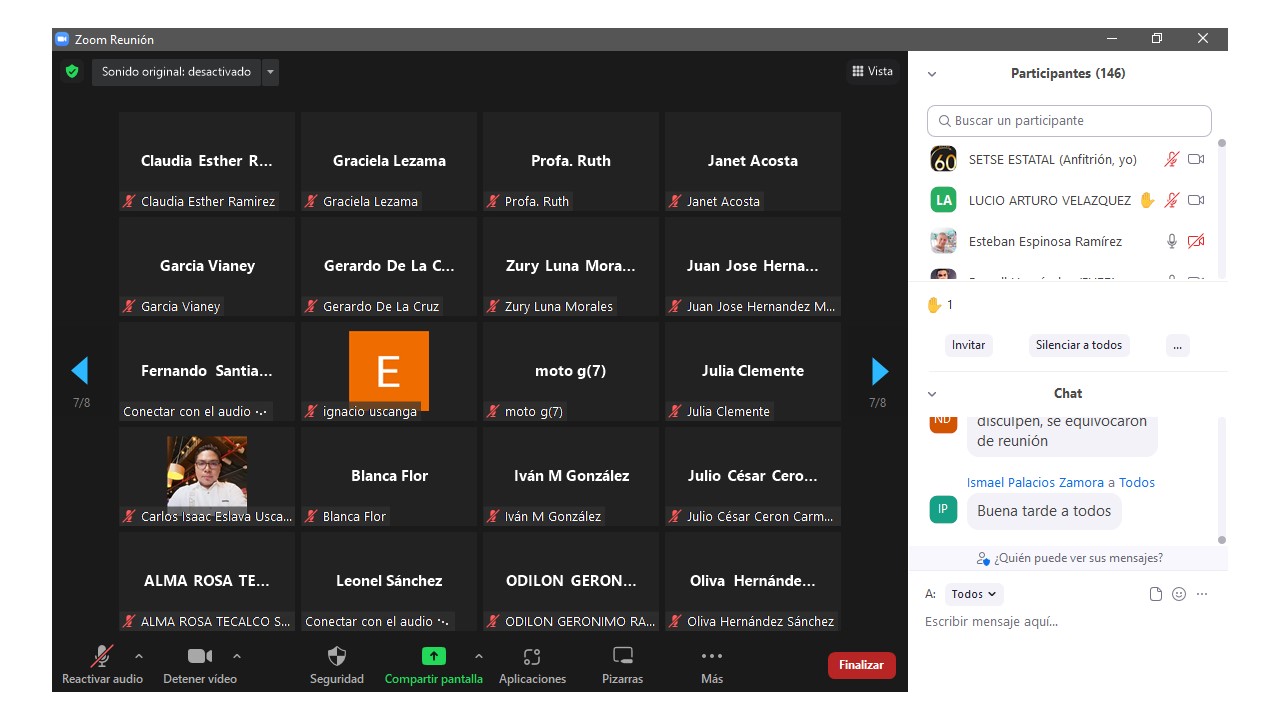The width and height of the screenshot is (1280, 720).
Task: Go to previous page of participant tiles
Action: click(80, 371)
